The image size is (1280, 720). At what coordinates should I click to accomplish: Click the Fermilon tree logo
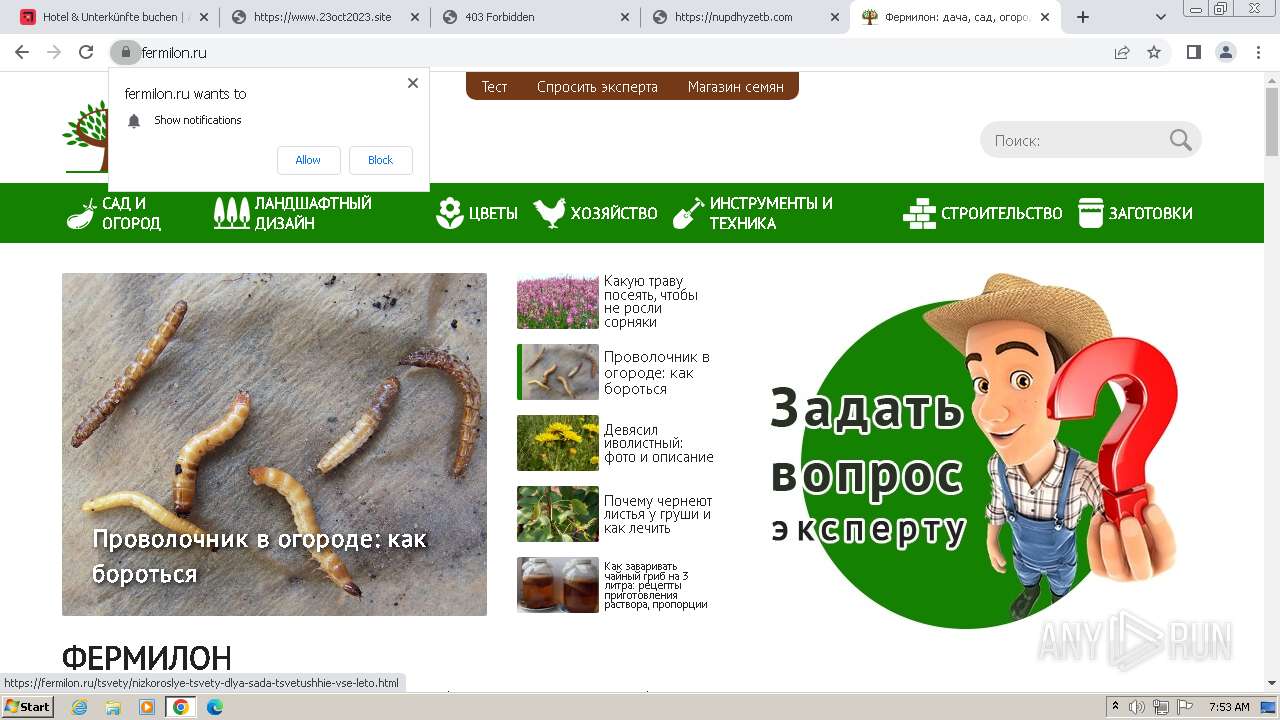coord(85,137)
